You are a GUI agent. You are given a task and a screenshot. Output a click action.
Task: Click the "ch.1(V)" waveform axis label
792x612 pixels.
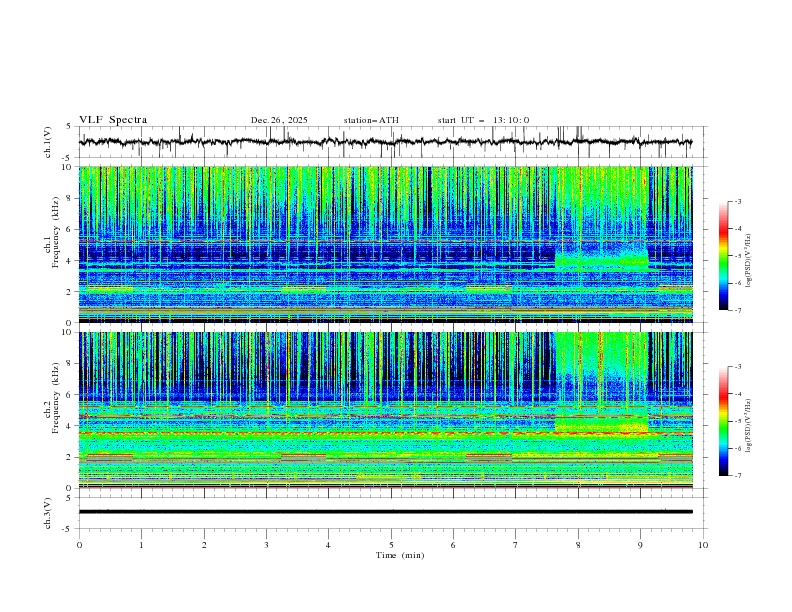pos(48,142)
